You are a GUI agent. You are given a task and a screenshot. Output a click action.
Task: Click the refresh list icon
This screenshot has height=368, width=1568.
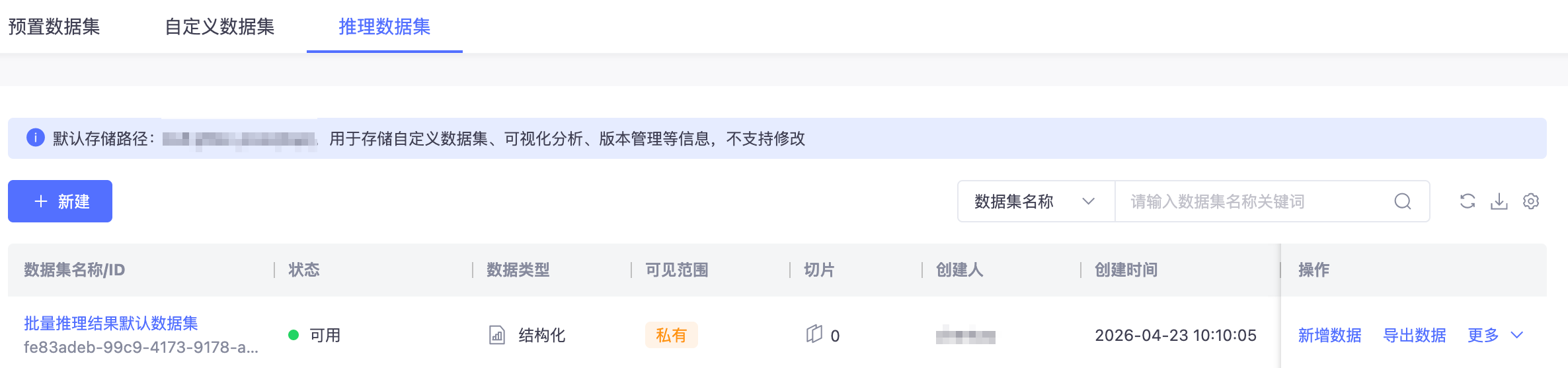pyautogui.click(x=1468, y=201)
